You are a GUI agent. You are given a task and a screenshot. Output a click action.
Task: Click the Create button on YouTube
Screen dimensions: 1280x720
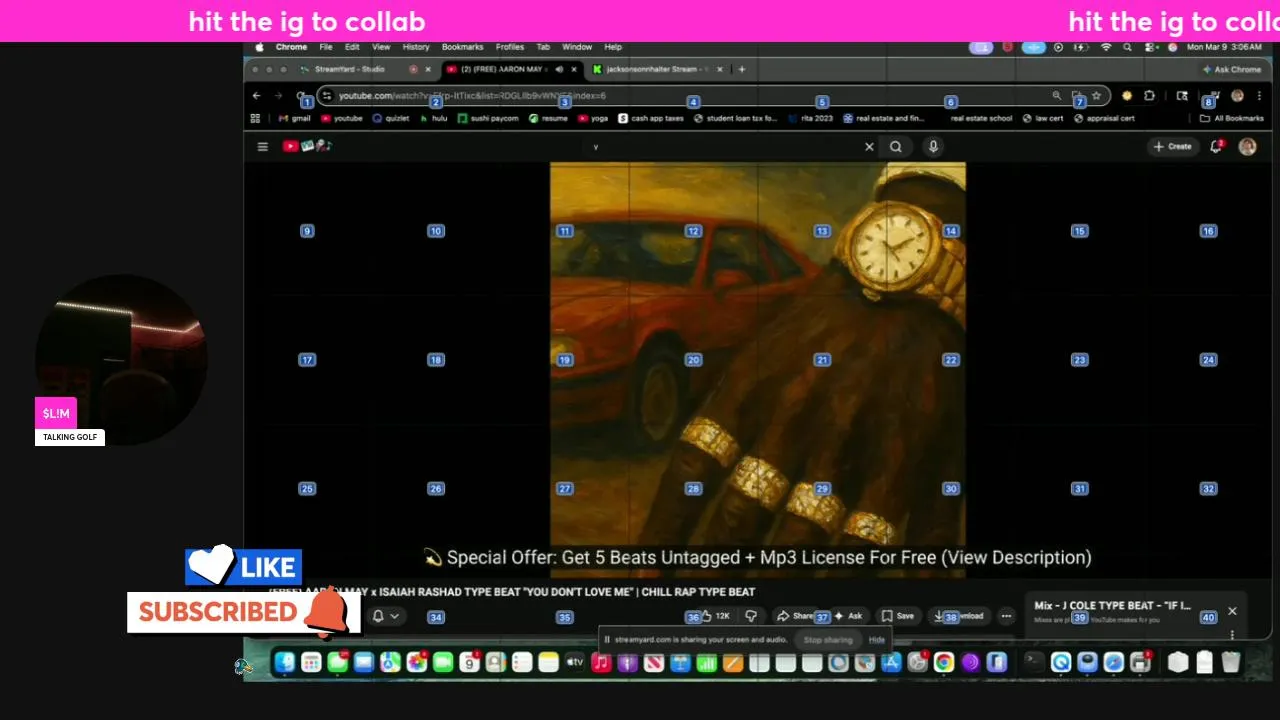pos(1172,146)
